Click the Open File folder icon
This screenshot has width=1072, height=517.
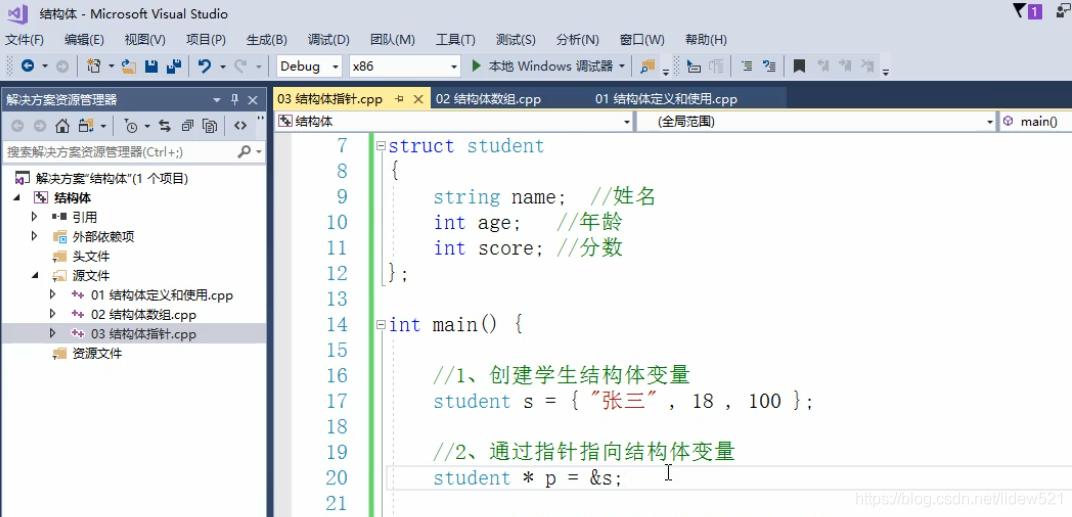click(x=129, y=66)
